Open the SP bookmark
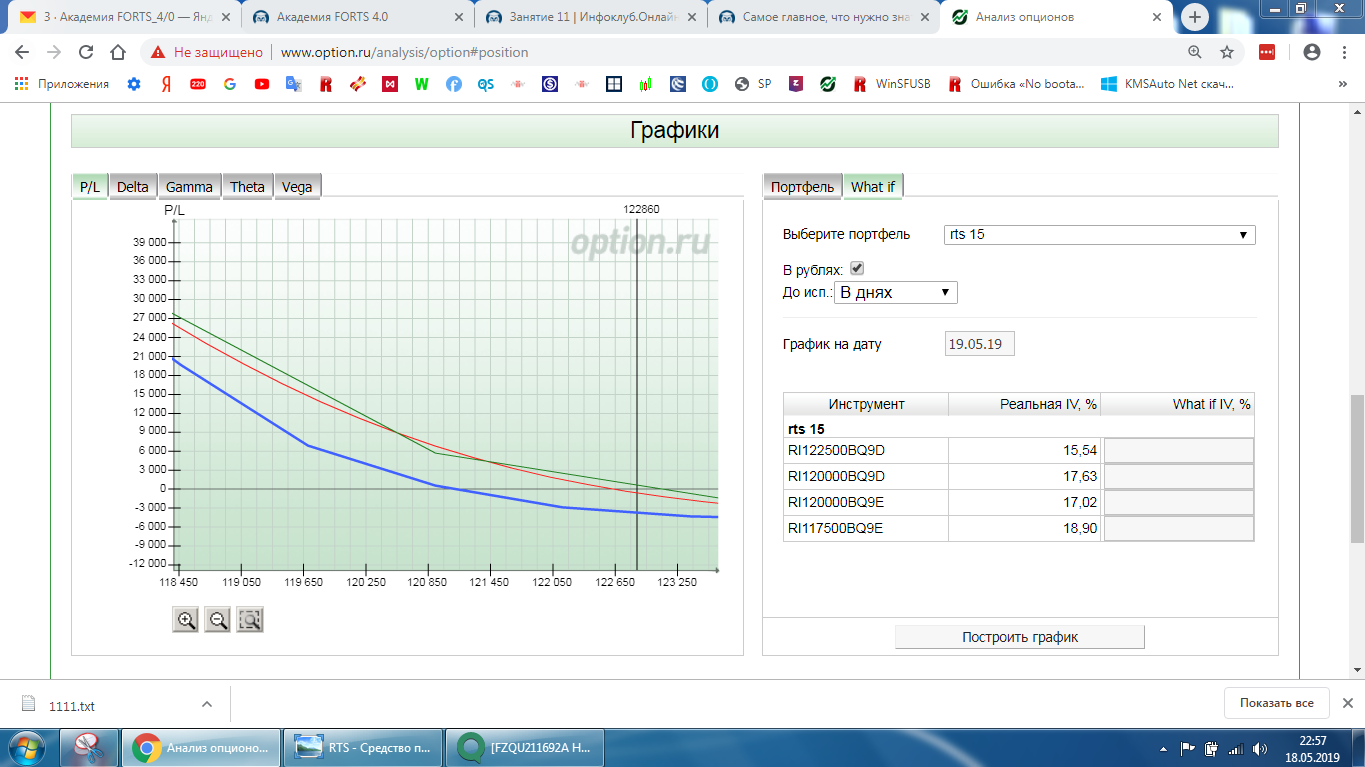Screen dimensions: 1365x767 pos(752,84)
